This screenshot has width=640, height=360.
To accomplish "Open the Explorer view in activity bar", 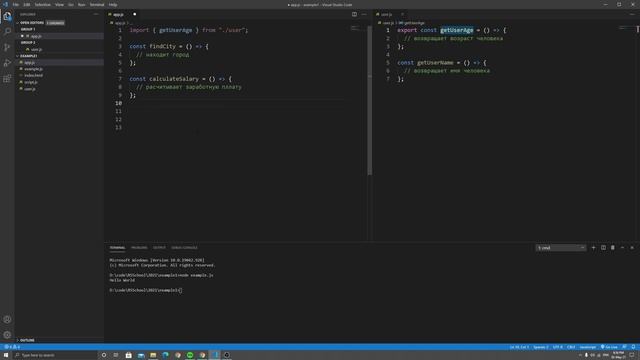I will pos(7,16).
